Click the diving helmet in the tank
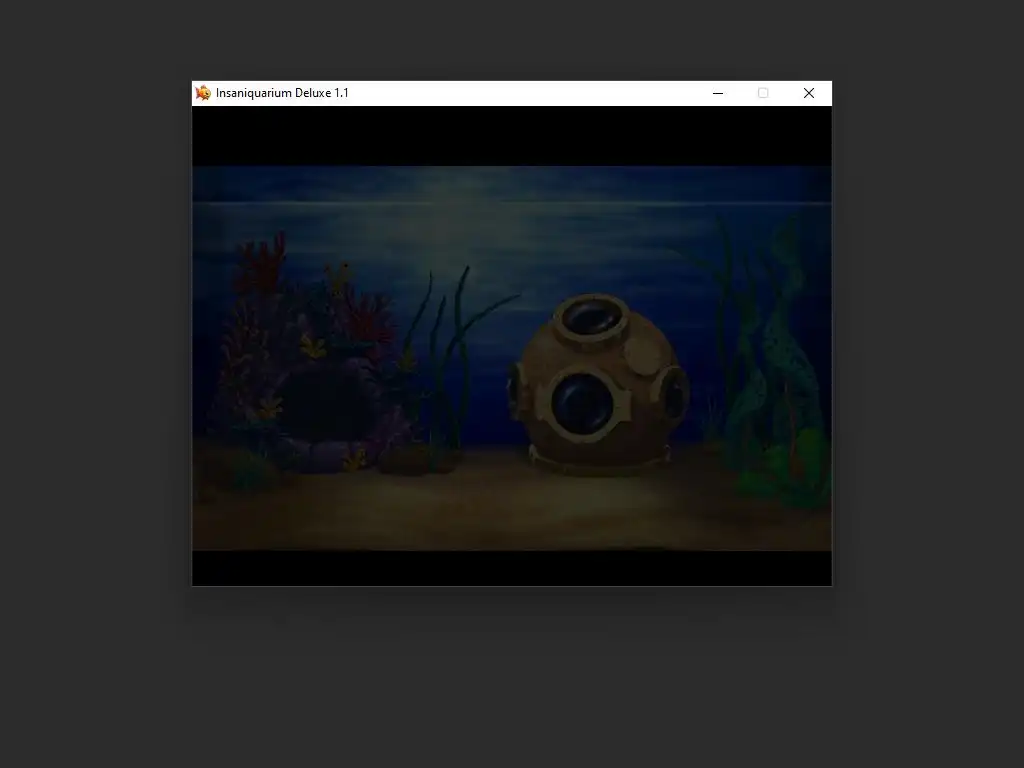The image size is (1024, 768). [x=598, y=384]
